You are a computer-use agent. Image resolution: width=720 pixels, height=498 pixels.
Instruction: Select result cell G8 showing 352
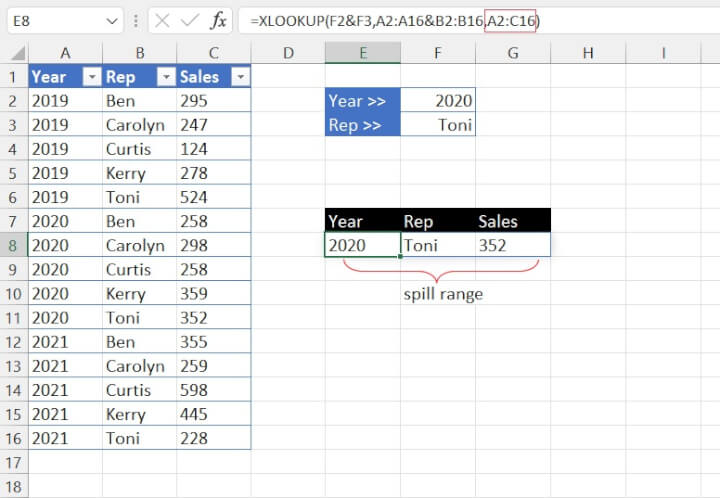pos(512,245)
